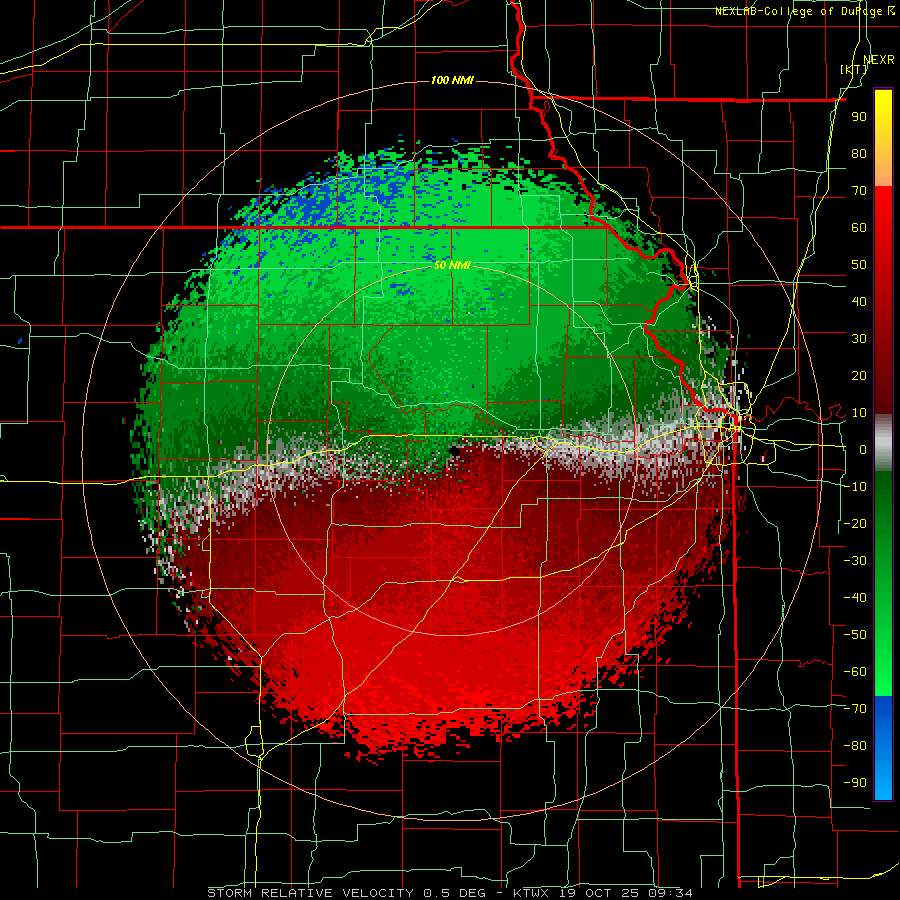900x900 pixels.
Task: Select the gray zero-velocity segment of color bar
Action: [x=883, y=442]
